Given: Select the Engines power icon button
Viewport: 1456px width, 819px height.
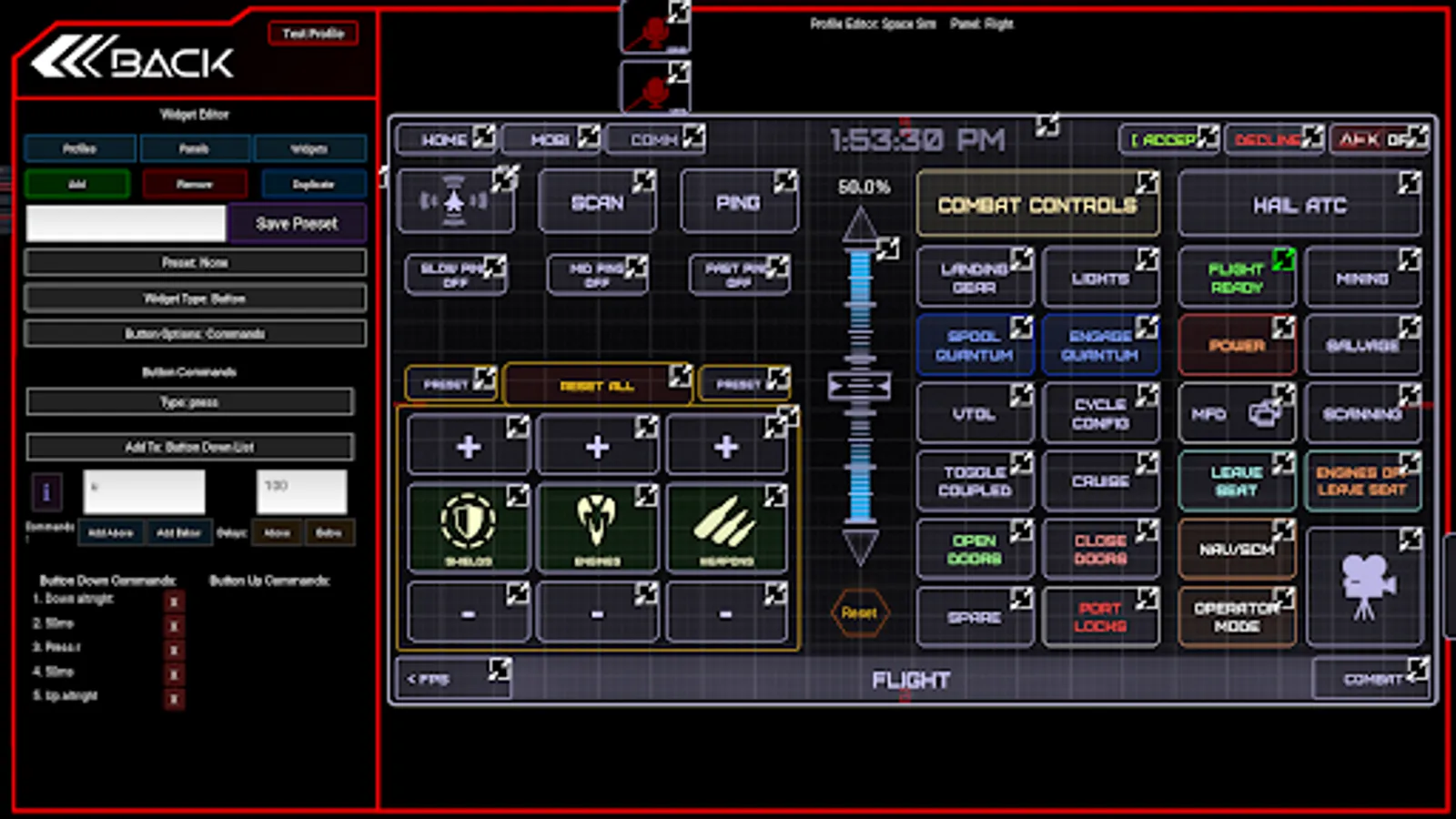Looking at the screenshot, I should [x=597, y=528].
